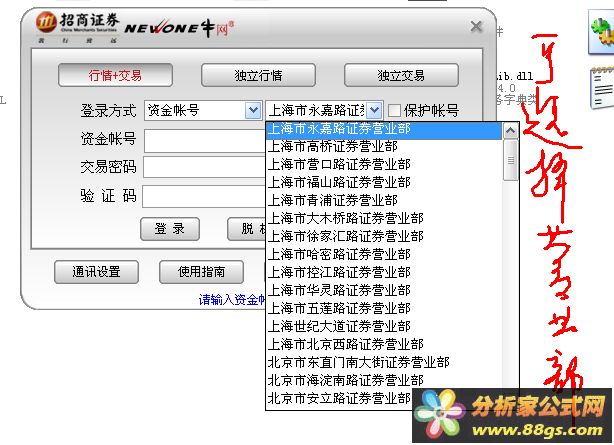614x445 pixels.
Task: Click the gear desktop icon at top right
Action: (x=601, y=33)
